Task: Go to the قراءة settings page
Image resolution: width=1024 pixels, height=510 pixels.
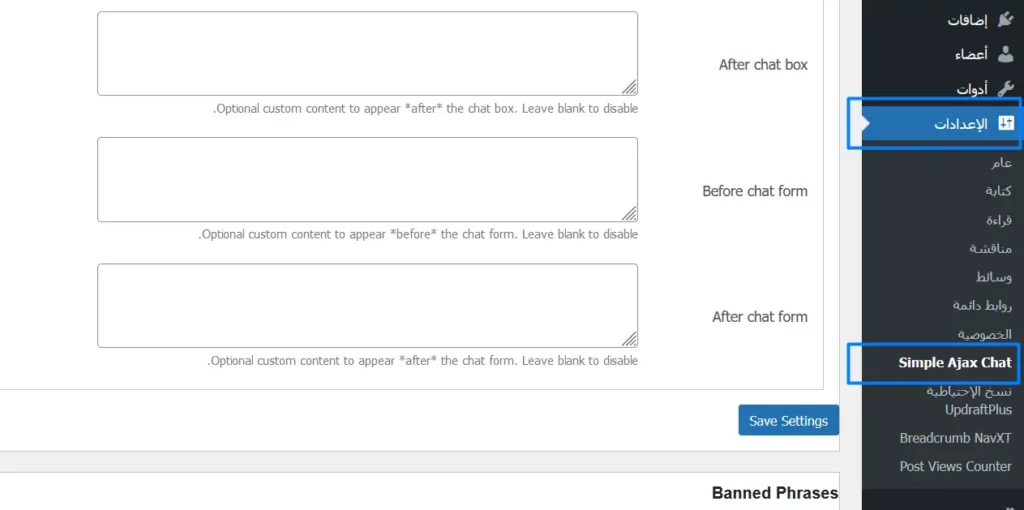Action: pyautogui.click(x=999, y=219)
